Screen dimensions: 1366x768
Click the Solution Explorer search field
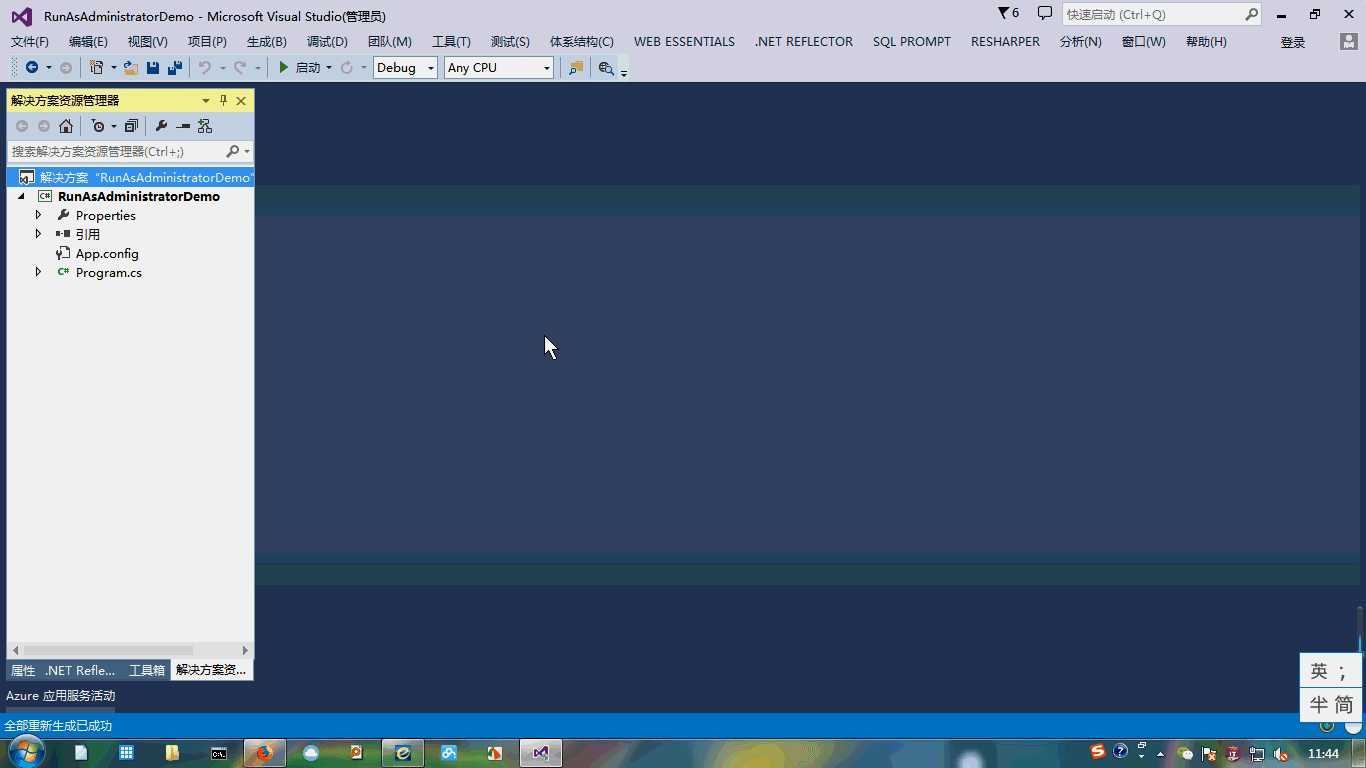coord(116,152)
